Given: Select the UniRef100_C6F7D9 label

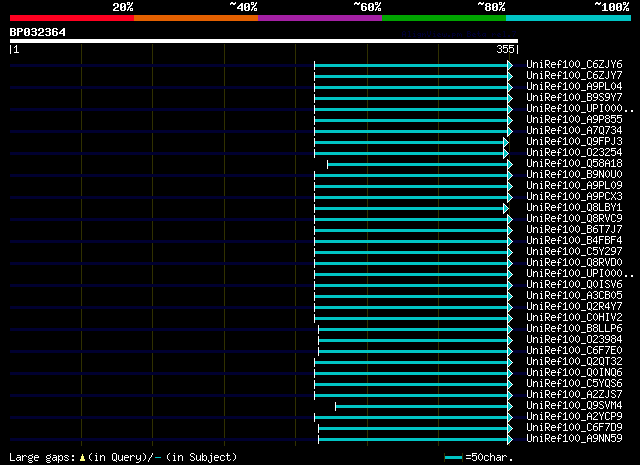Looking at the screenshot, I should pyautogui.click(x=574, y=428).
